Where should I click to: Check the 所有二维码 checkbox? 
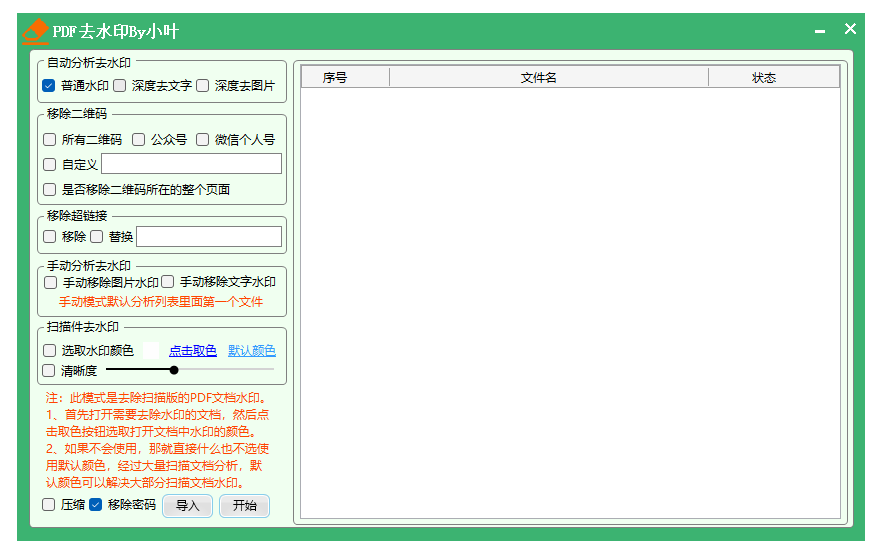(x=50, y=140)
